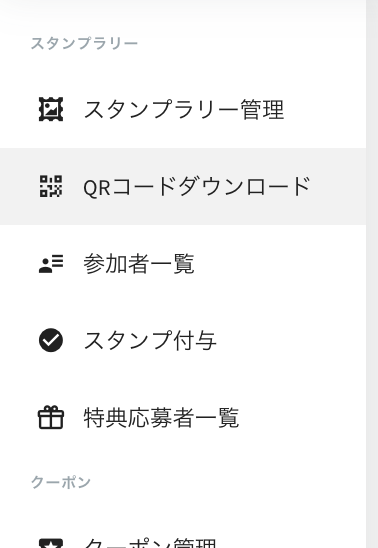Click blank area right of 特典応募者一覧 label

coord(303,417)
